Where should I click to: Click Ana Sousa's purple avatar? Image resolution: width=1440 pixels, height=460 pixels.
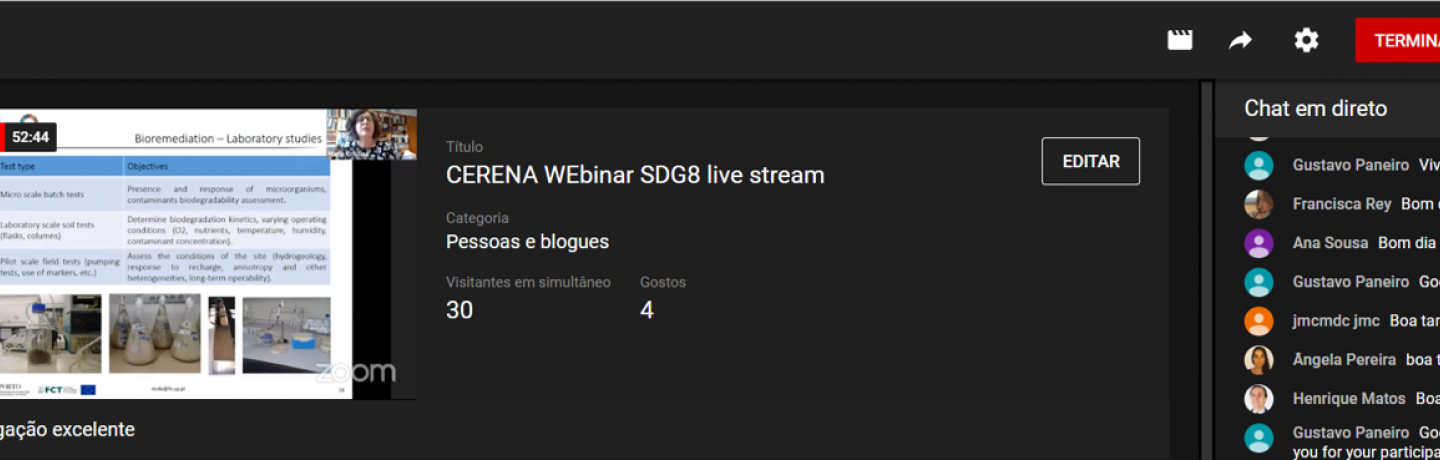[x=1258, y=243]
